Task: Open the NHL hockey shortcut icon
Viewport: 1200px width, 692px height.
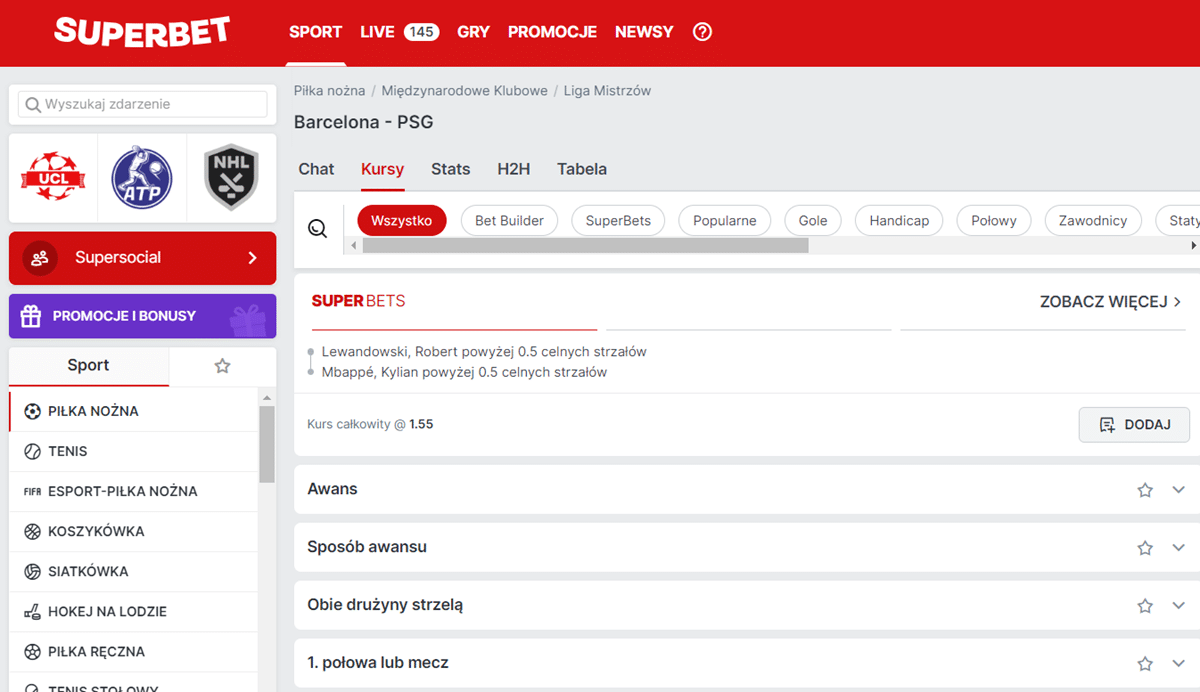Action: click(231, 177)
